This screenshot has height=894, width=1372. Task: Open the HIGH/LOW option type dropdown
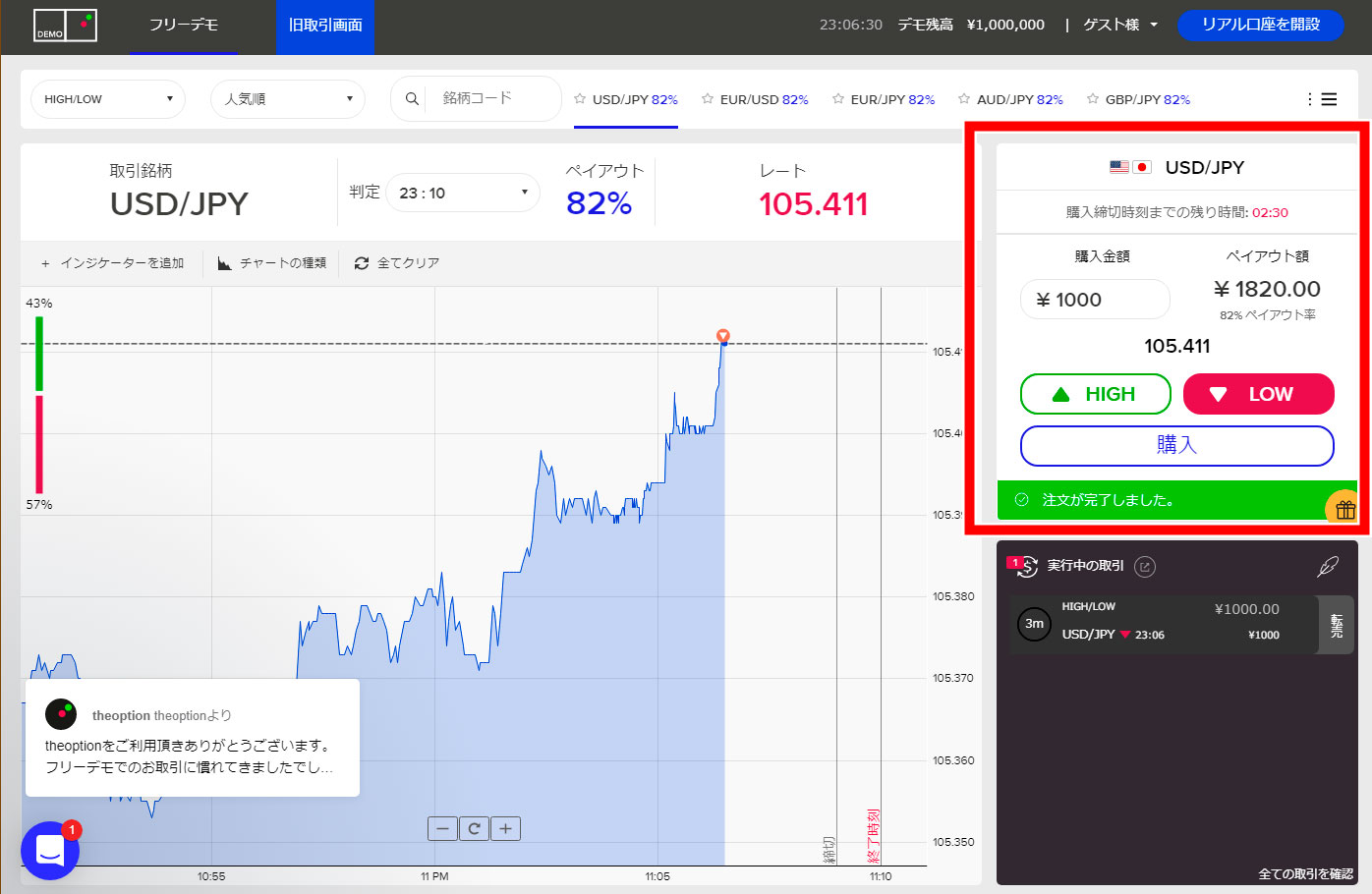[108, 99]
